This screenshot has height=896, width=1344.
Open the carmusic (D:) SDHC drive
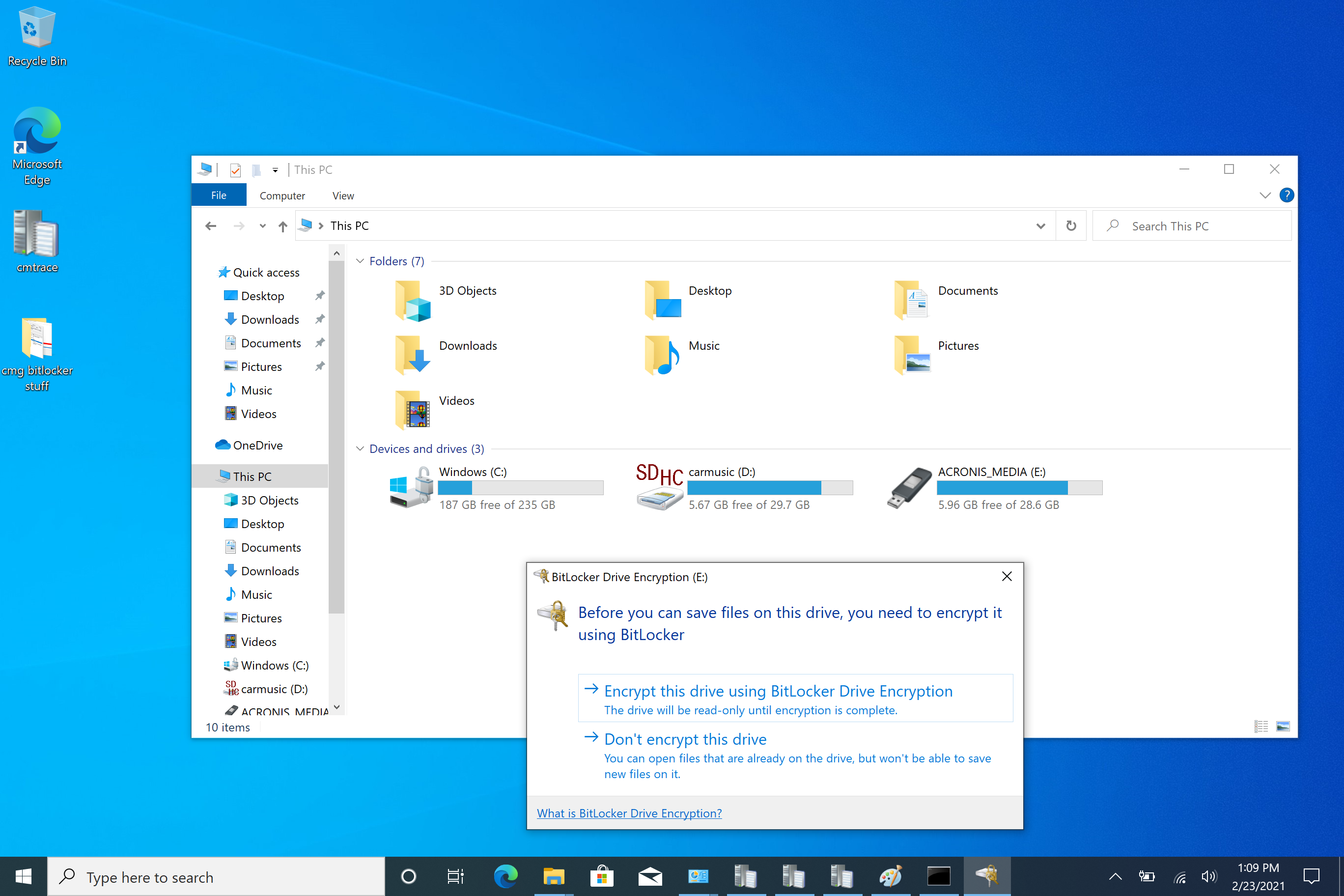coord(660,487)
